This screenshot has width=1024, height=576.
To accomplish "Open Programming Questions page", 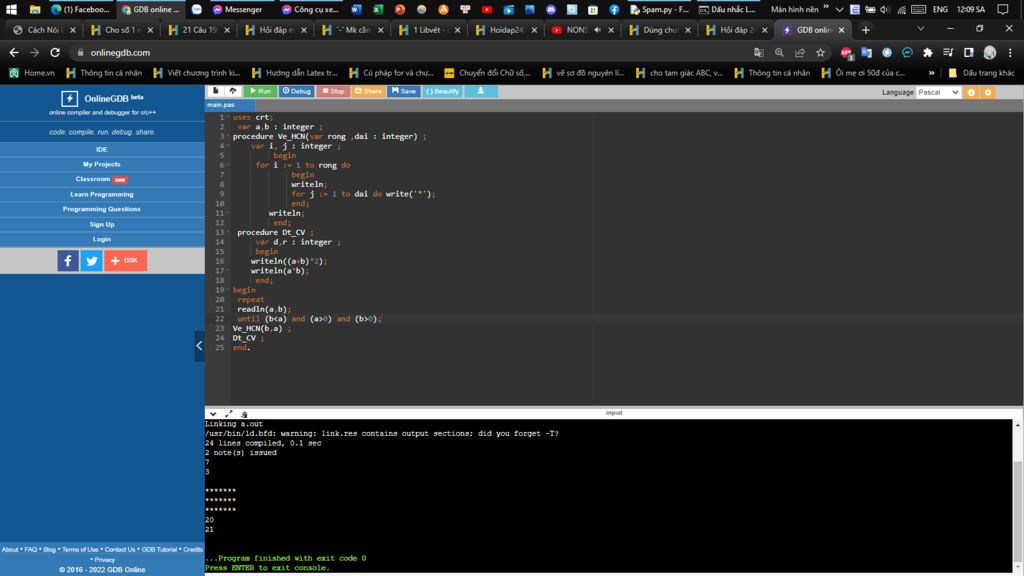I will tap(102, 209).
